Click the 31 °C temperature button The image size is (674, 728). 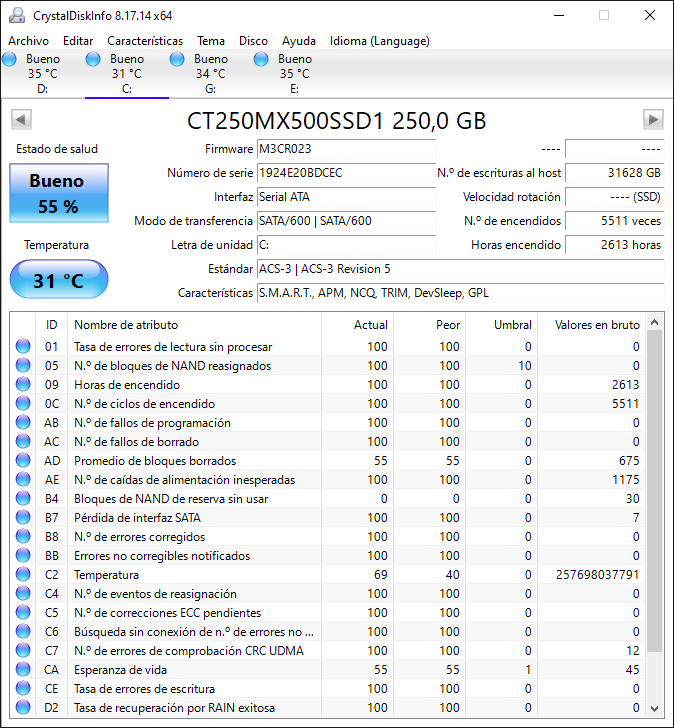pyautogui.click(x=59, y=280)
